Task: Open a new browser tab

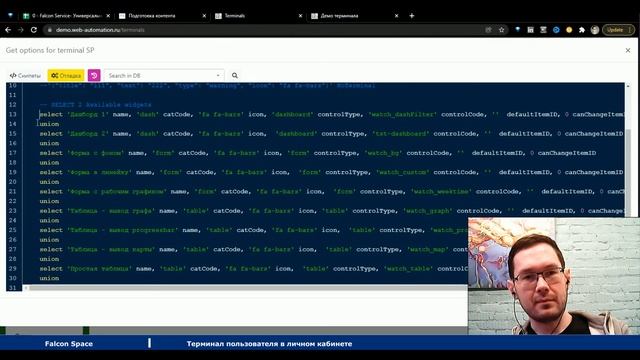Action: pyautogui.click(x=412, y=16)
